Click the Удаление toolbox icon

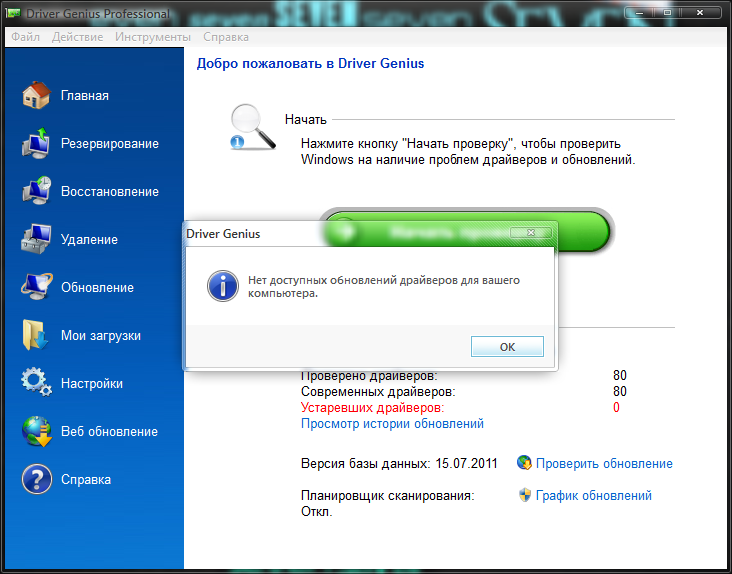pyautogui.click(x=36, y=239)
